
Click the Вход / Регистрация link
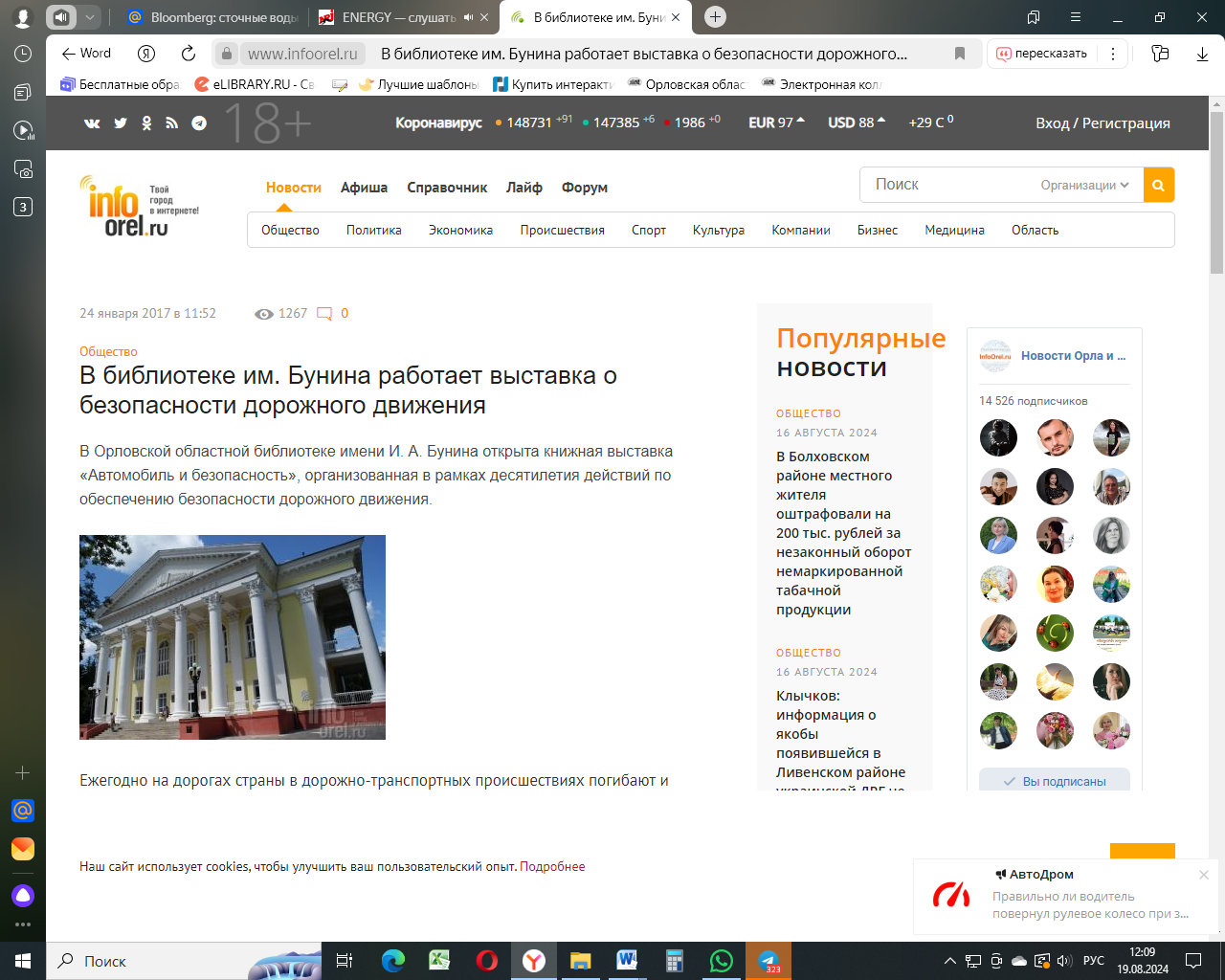tap(1102, 122)
